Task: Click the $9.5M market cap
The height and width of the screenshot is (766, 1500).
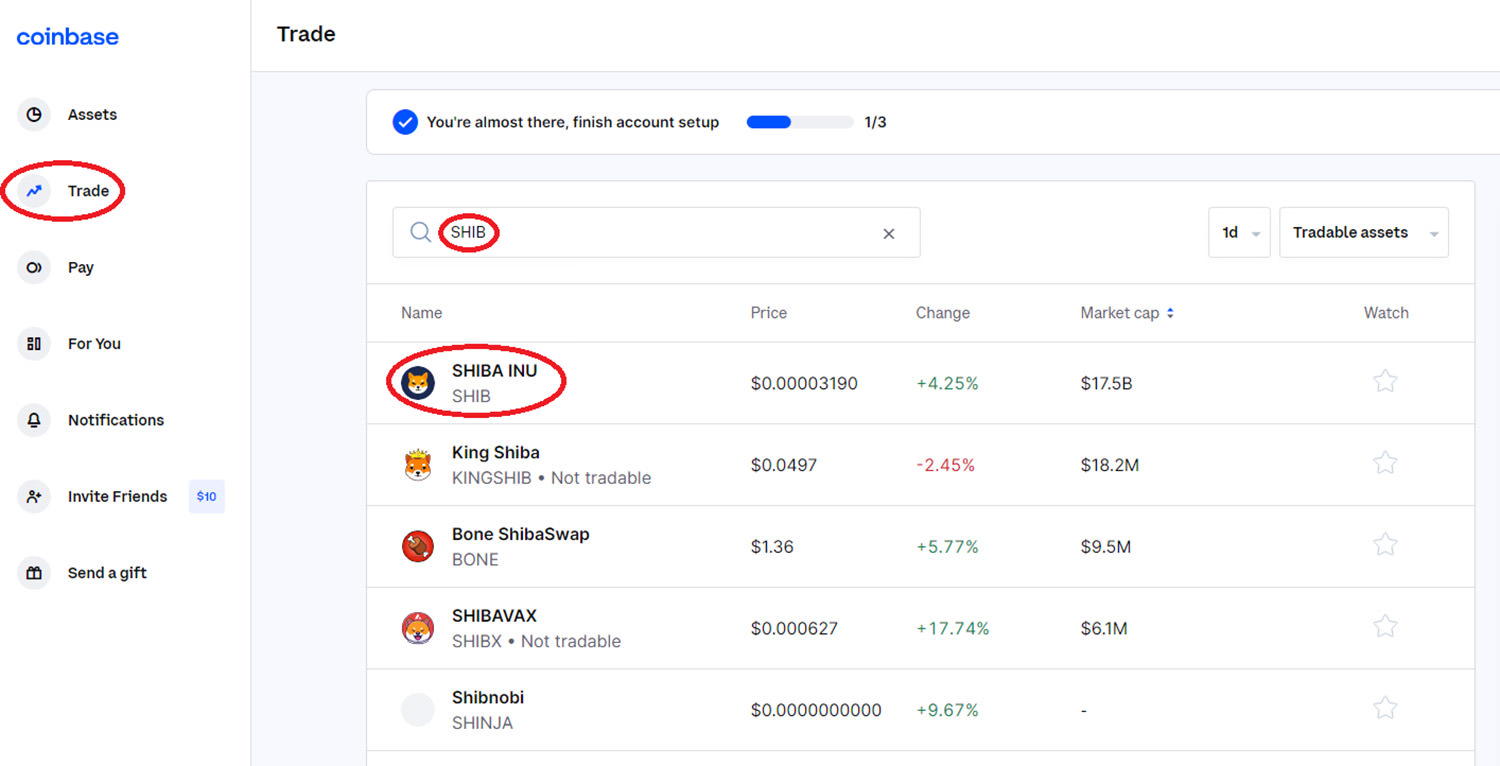Action: click(x=1106, y=547)
